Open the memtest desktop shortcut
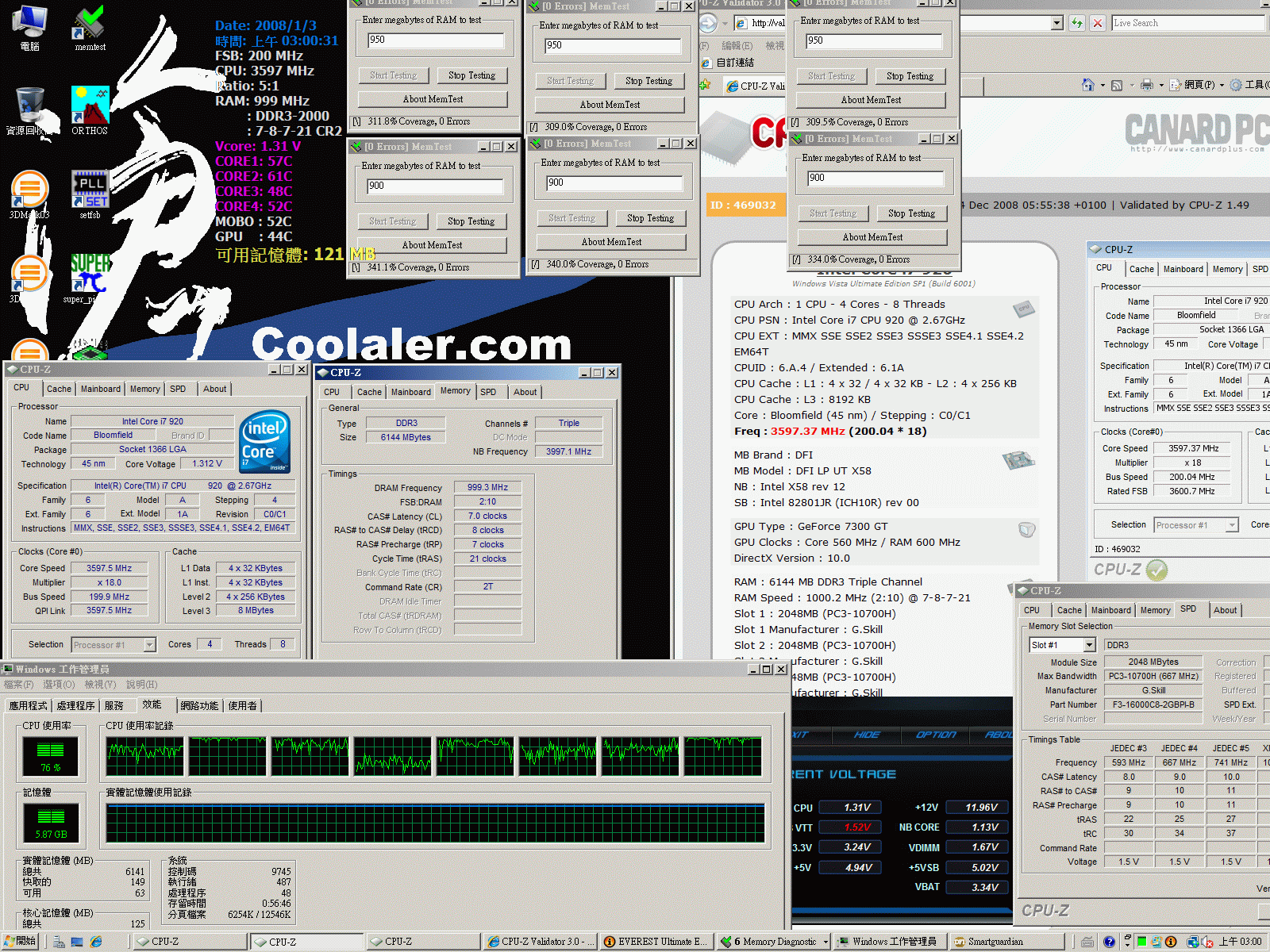Image resolution: width=1270 pixels, height=952 pixels. point(90,29)
